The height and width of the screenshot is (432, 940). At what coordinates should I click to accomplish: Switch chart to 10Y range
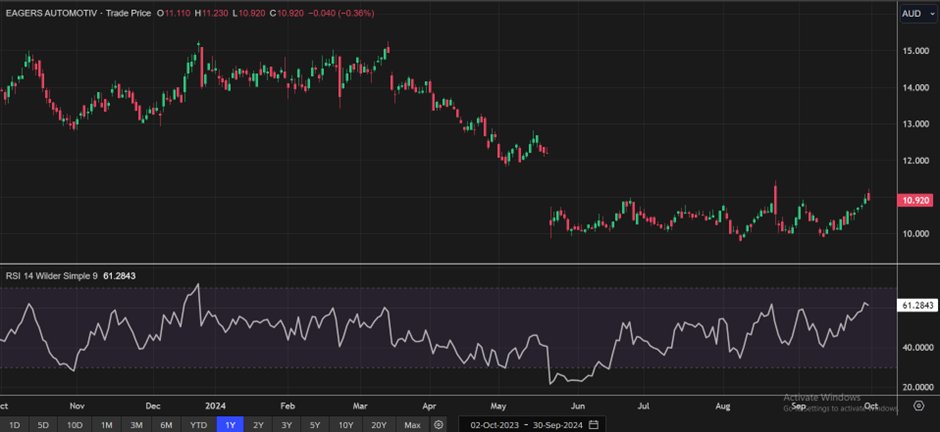coord(346,425)
